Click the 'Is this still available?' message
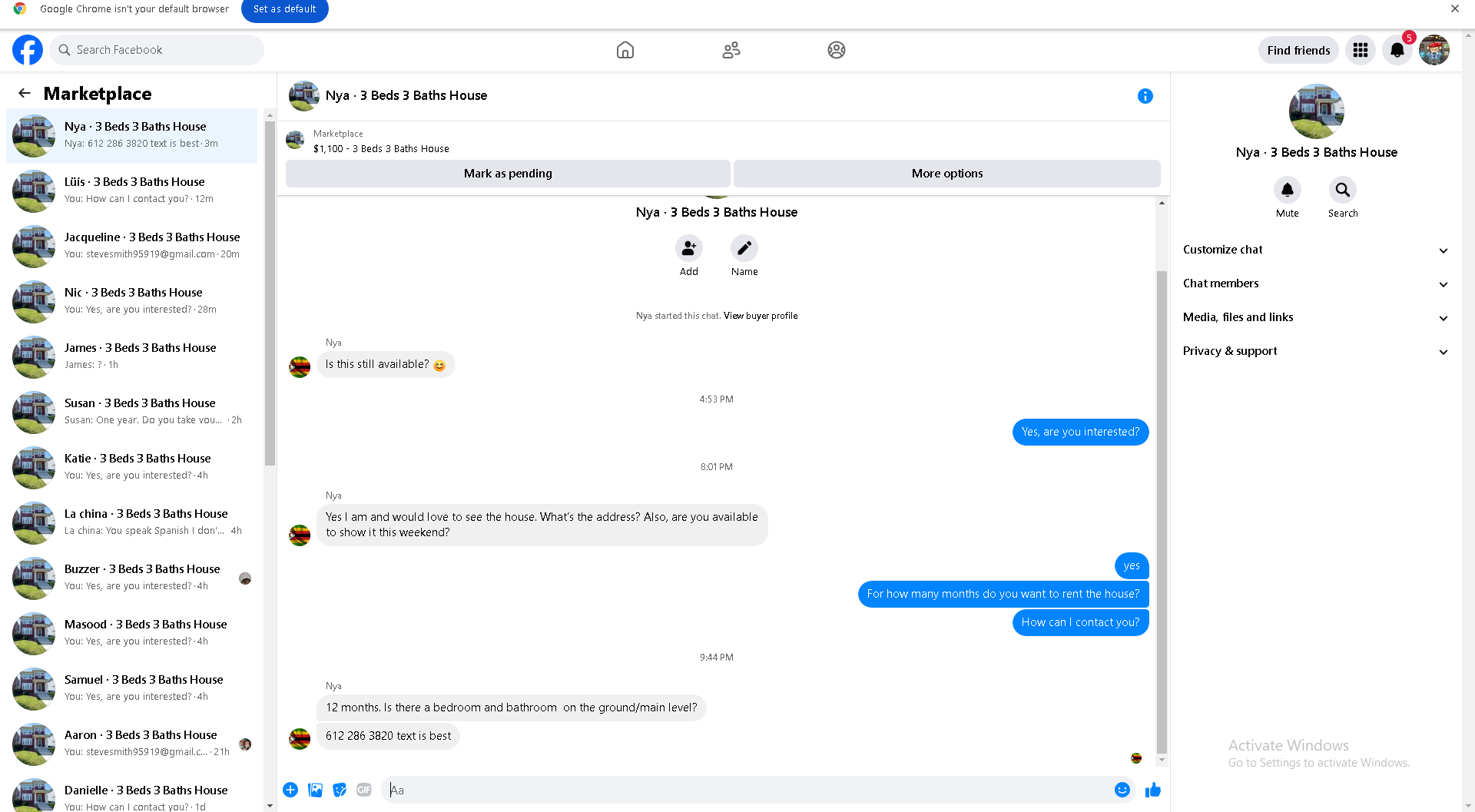 (386, 364)
